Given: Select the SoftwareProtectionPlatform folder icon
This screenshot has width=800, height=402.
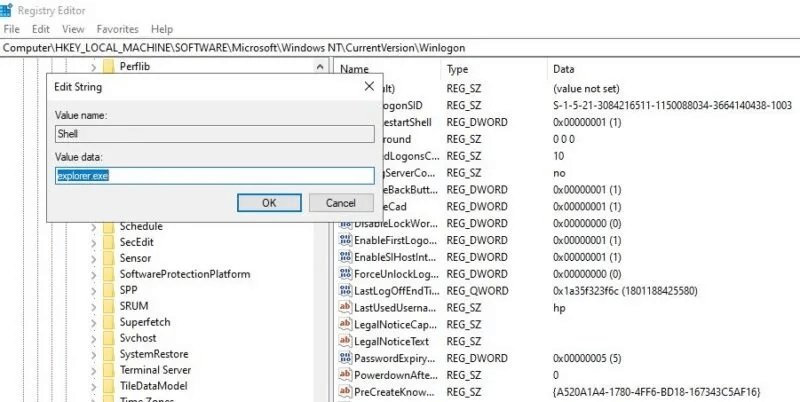Looking at the screenshot, I should click(x=109, y=274).
